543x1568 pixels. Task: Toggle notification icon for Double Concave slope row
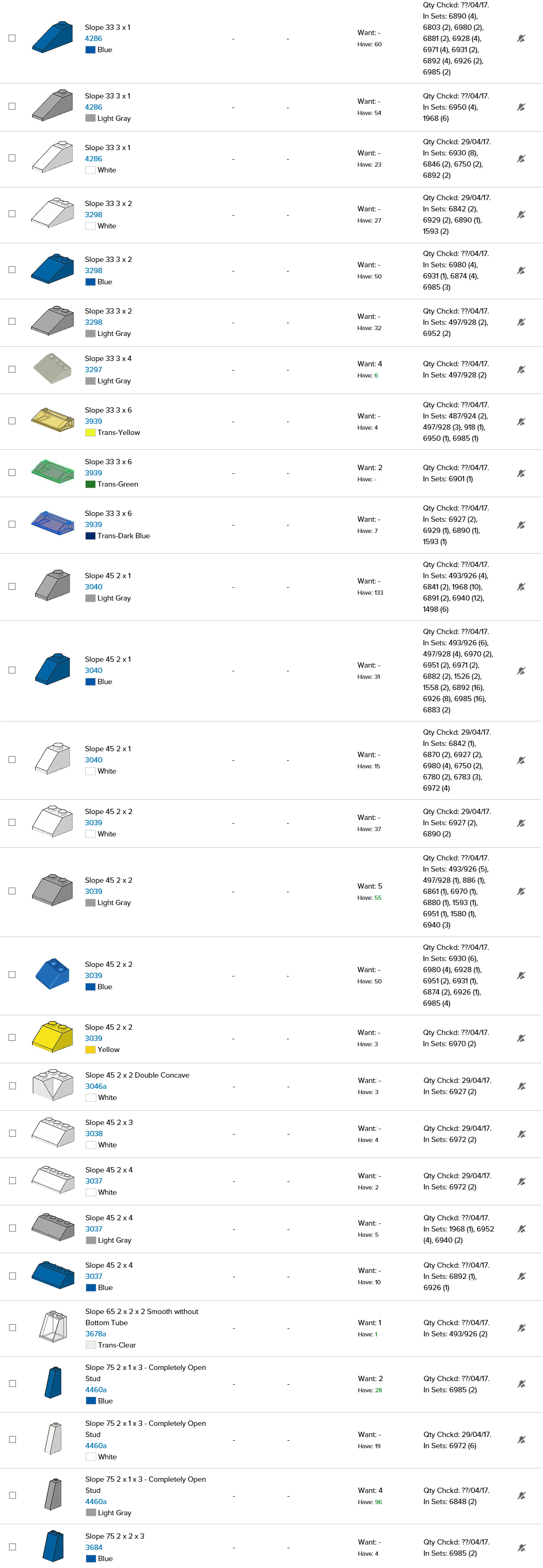[521, 1086]
